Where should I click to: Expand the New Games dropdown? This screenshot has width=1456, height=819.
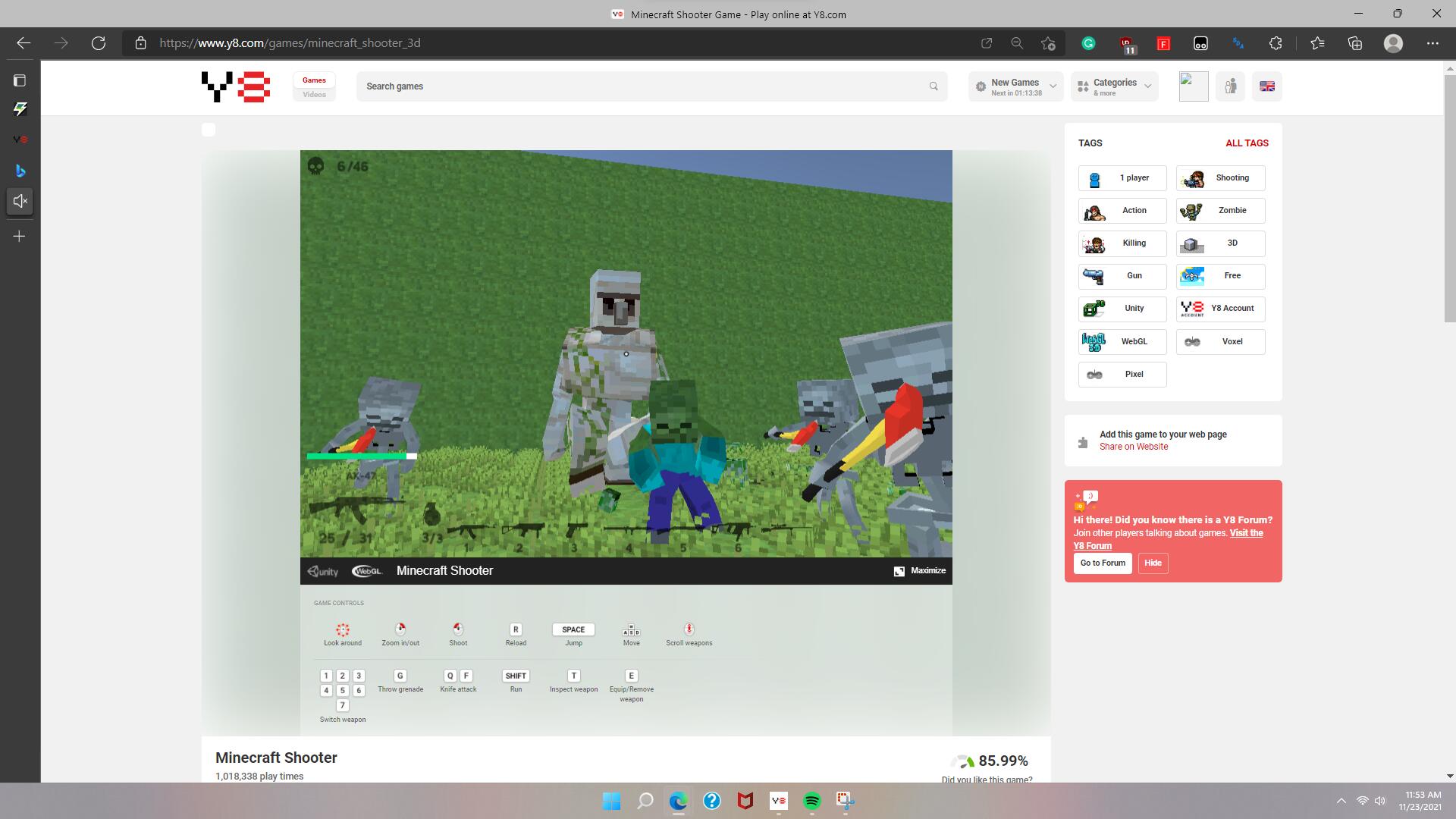pos(1015,86)
